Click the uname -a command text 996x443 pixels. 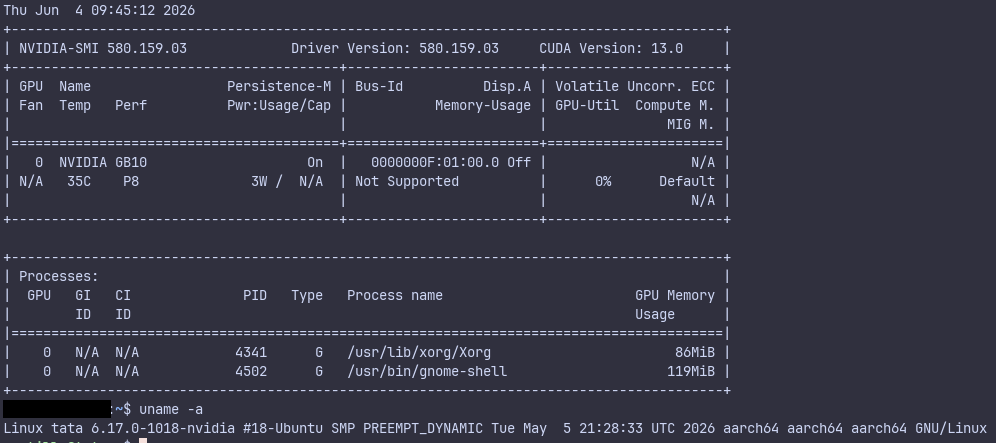171,409
